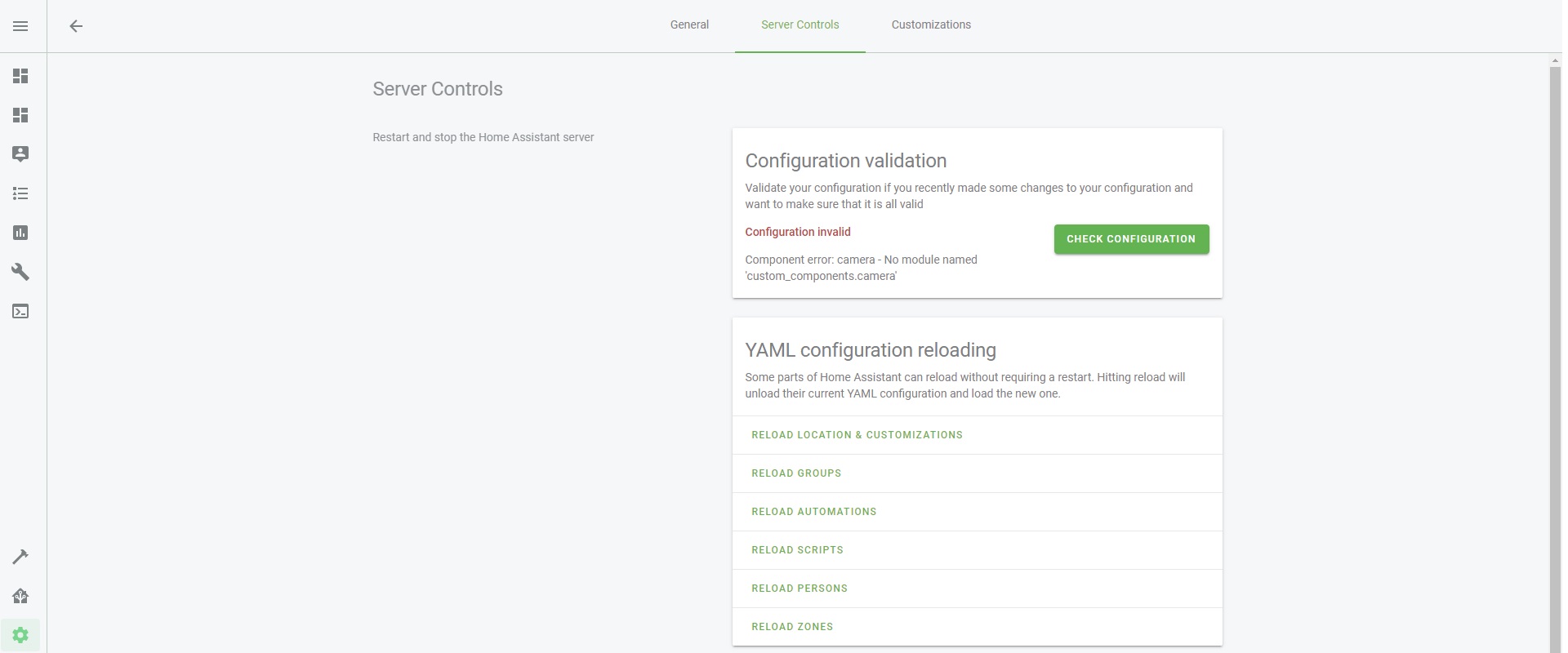
Task: Open the history bar chart icon
Action: pos(20,233)
